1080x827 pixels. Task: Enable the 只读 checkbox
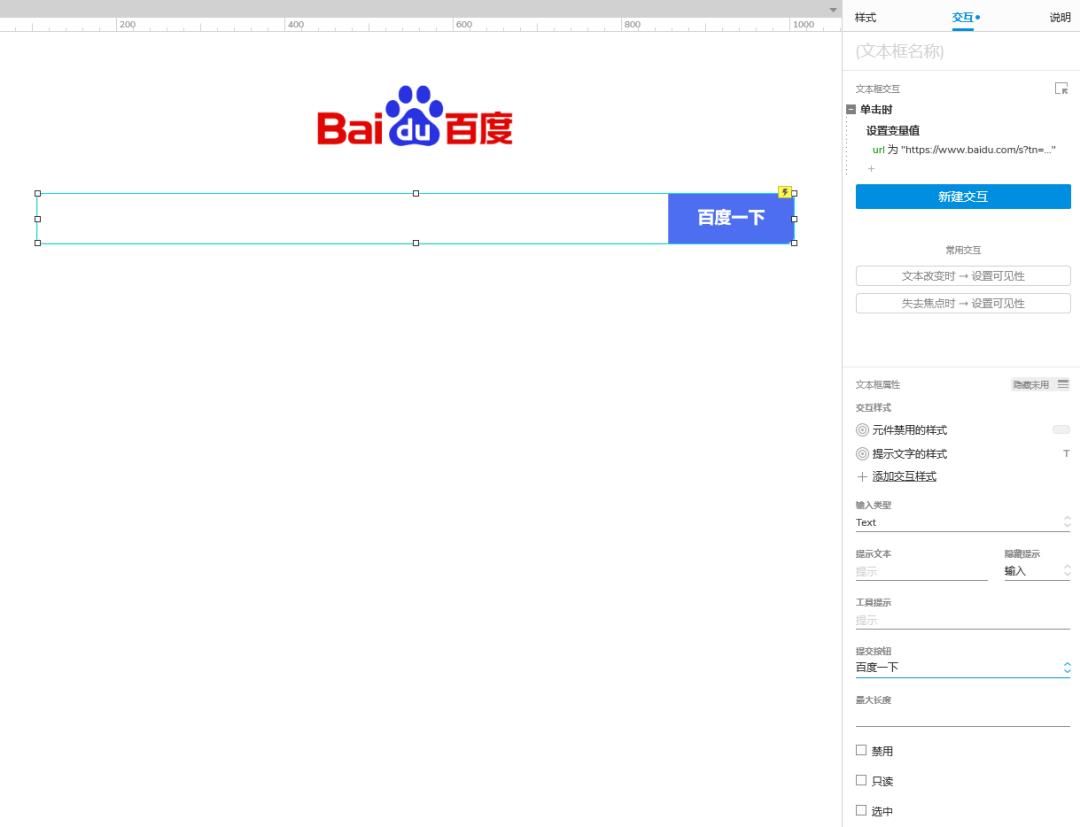861,780
